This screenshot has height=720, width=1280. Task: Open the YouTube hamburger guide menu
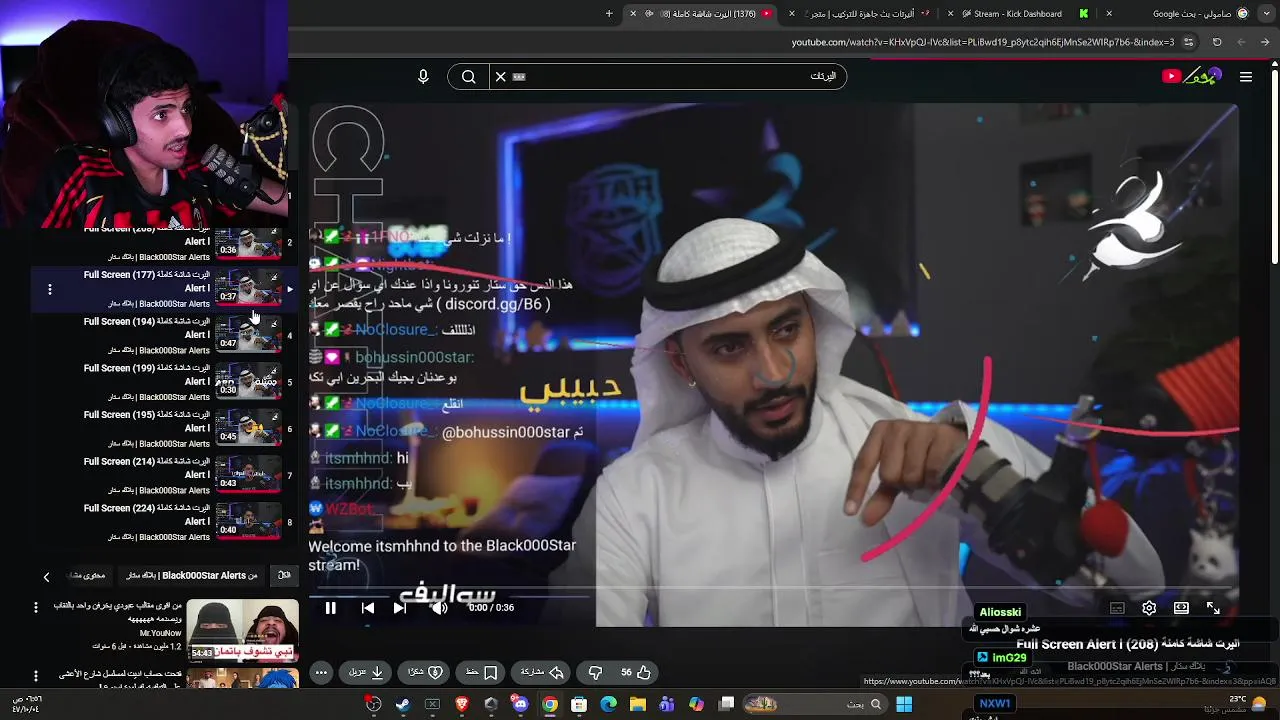[1246, 77]
